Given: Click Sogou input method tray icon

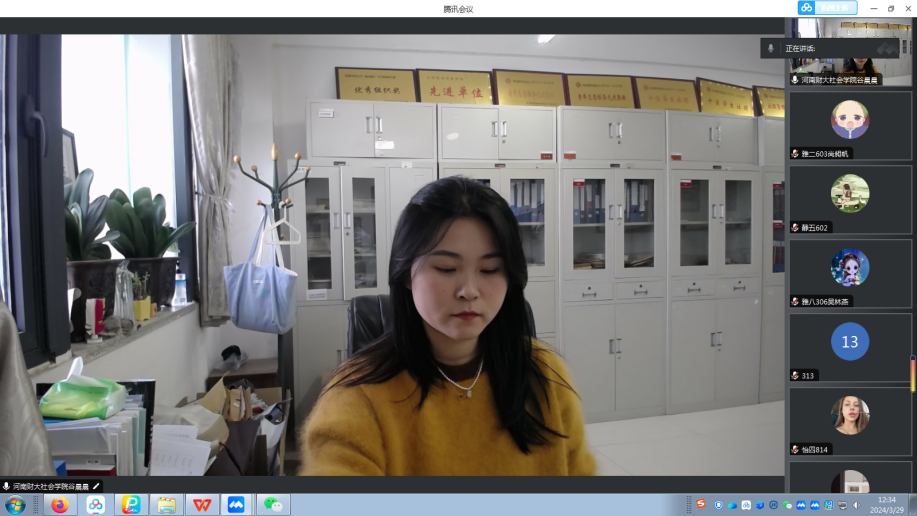Looking at the screenshot, I should 701,504.
